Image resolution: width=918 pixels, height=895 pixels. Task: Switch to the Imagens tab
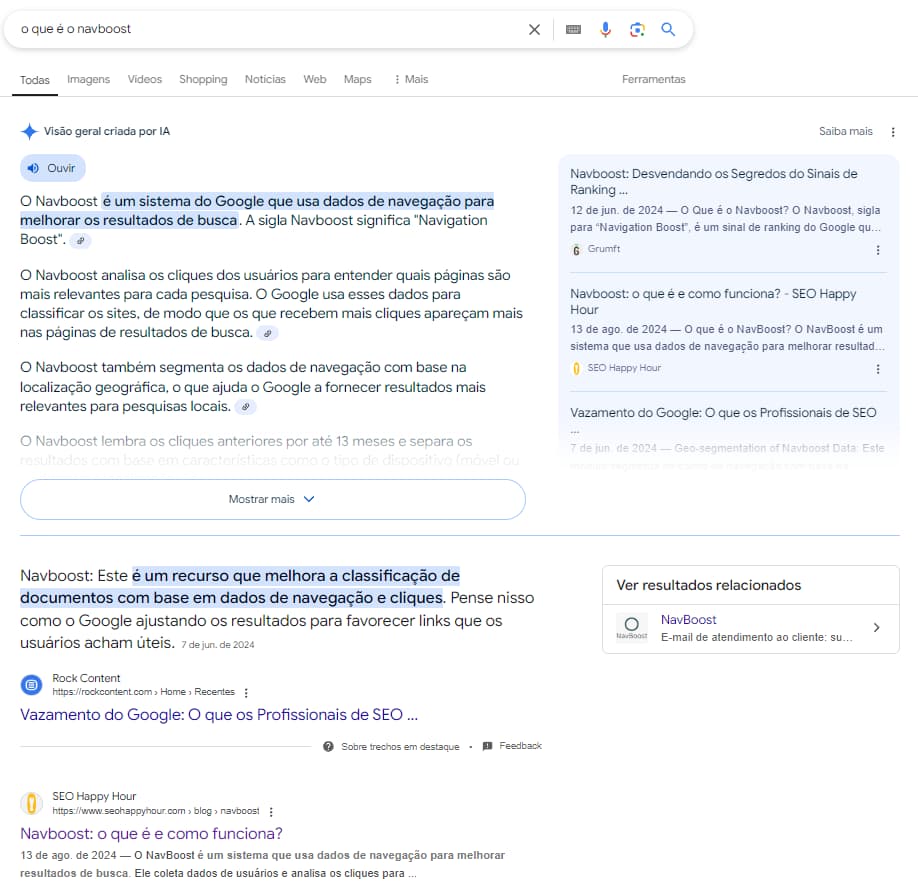[x=88, y=79]
